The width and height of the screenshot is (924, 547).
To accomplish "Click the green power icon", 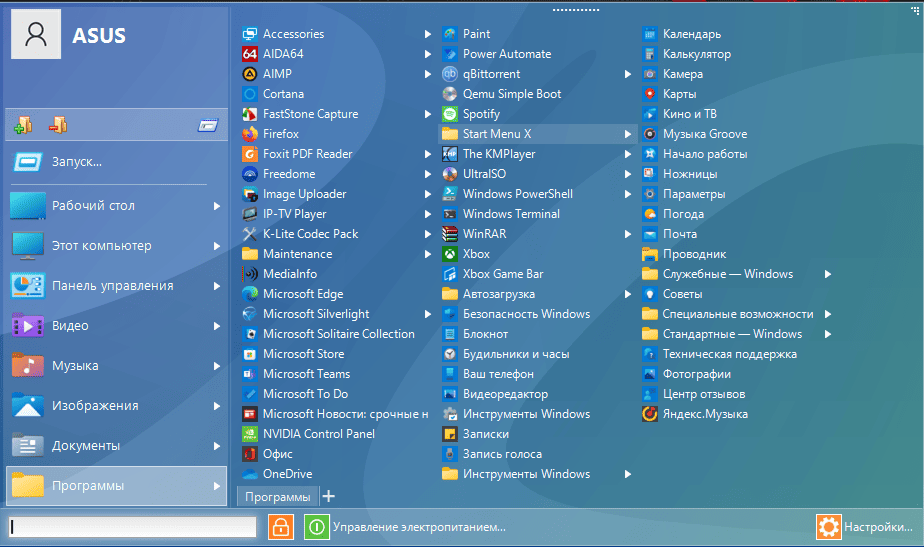I will (x=316, y=526).
